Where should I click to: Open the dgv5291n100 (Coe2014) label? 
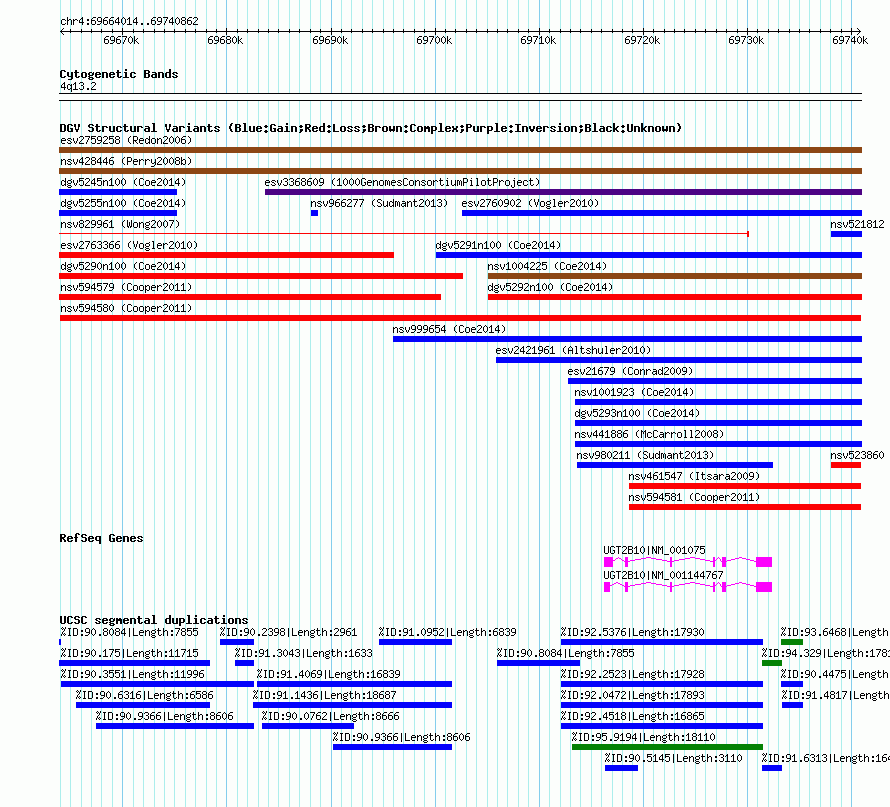click(498, 245)
